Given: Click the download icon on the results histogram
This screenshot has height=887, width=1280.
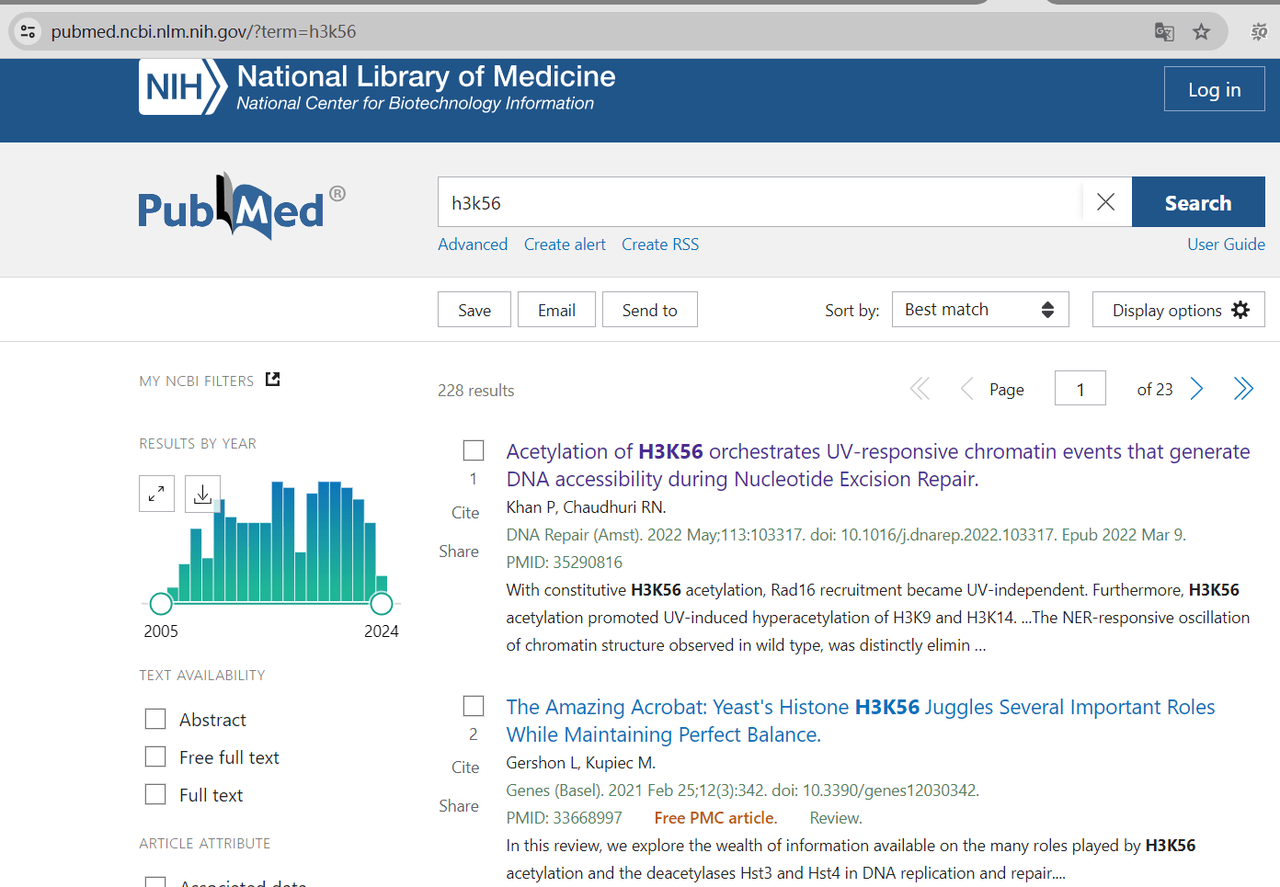Looking at the screenshot, I should tap(202, 493).
